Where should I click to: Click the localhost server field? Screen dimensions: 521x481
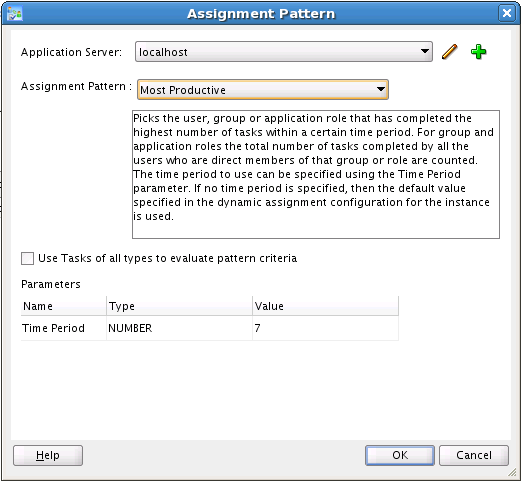tap(284, 52)
